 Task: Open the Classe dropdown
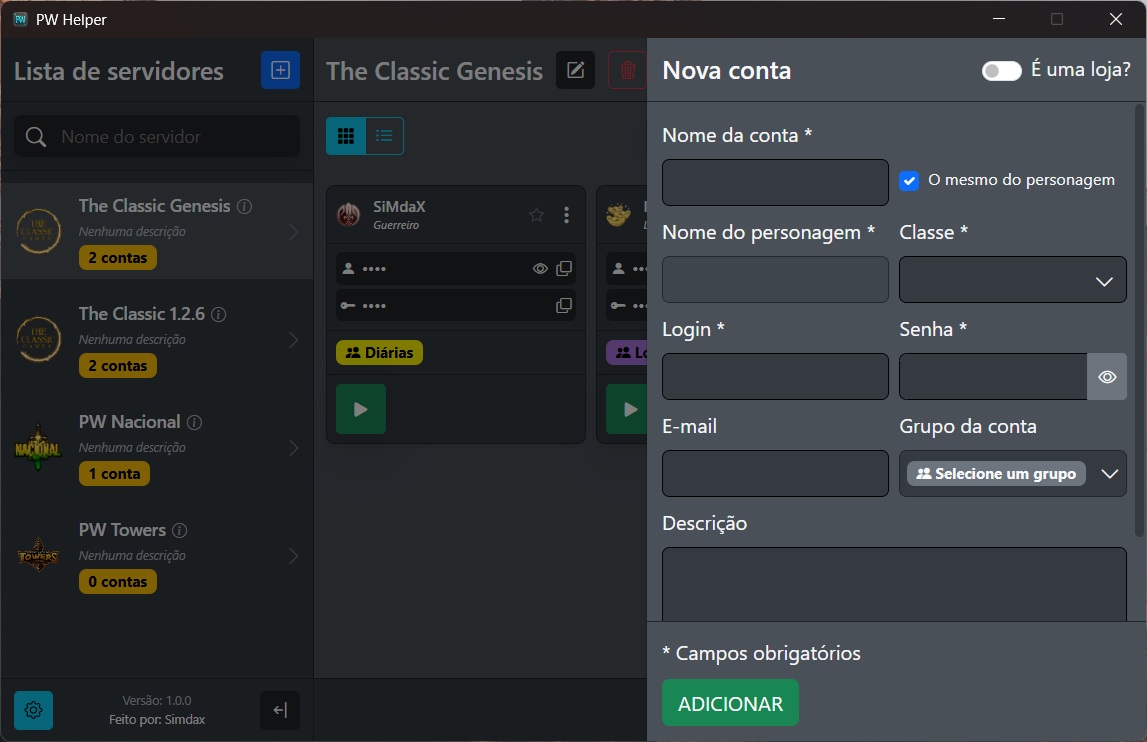1013,280
